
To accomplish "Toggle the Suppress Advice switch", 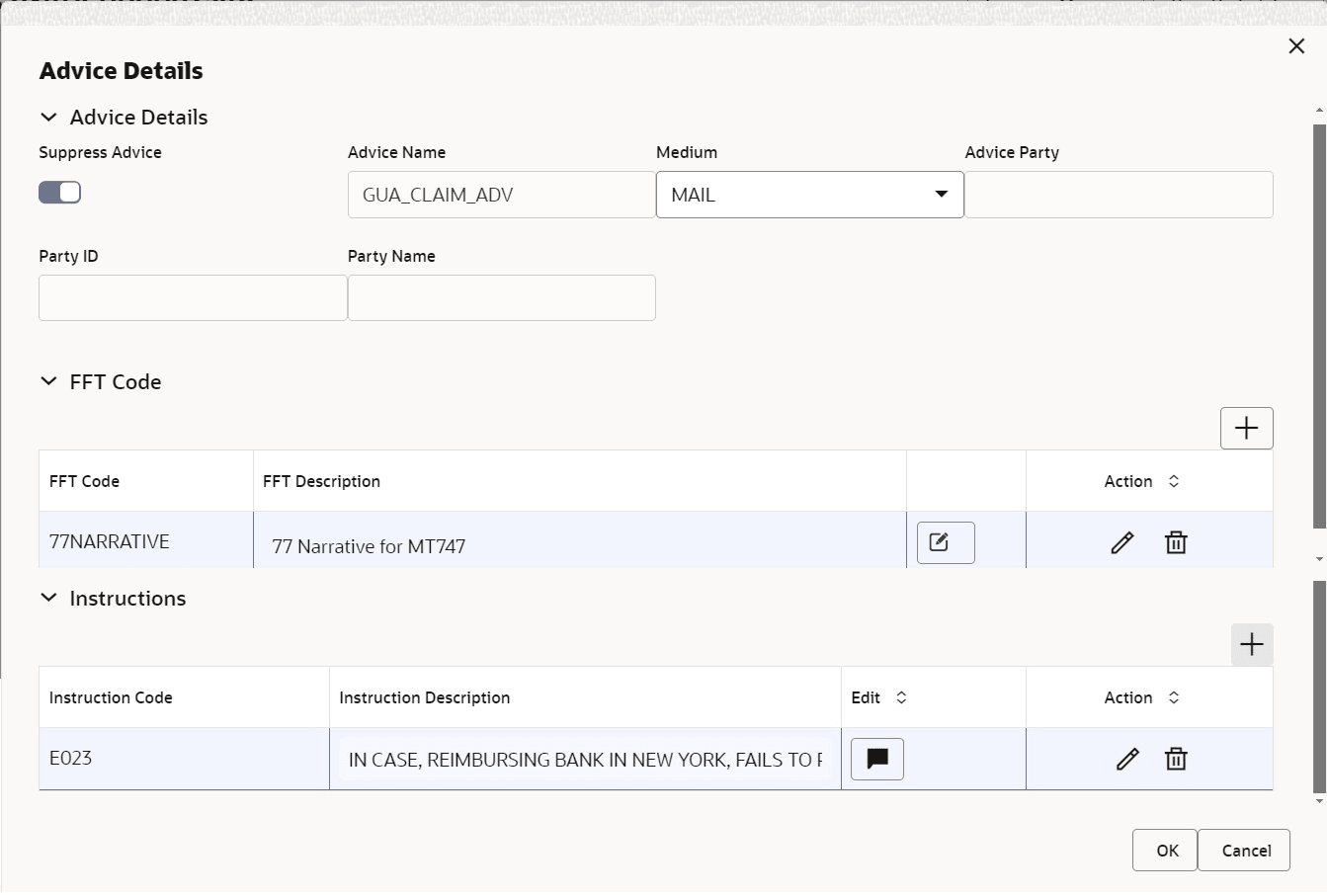I will 59,192.
